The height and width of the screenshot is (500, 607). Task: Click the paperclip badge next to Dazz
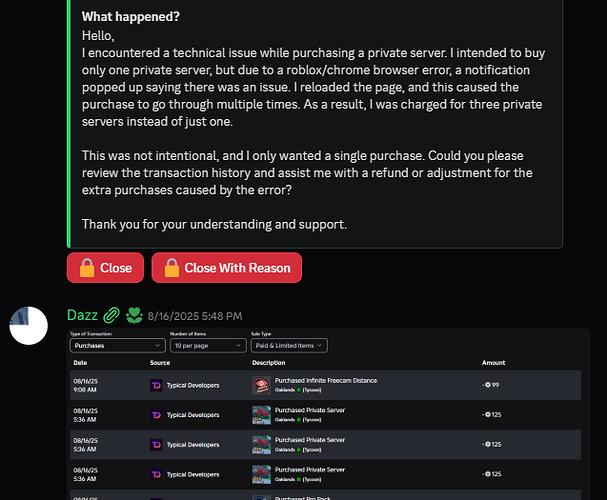pyautogui.click(x=113, y=315)
